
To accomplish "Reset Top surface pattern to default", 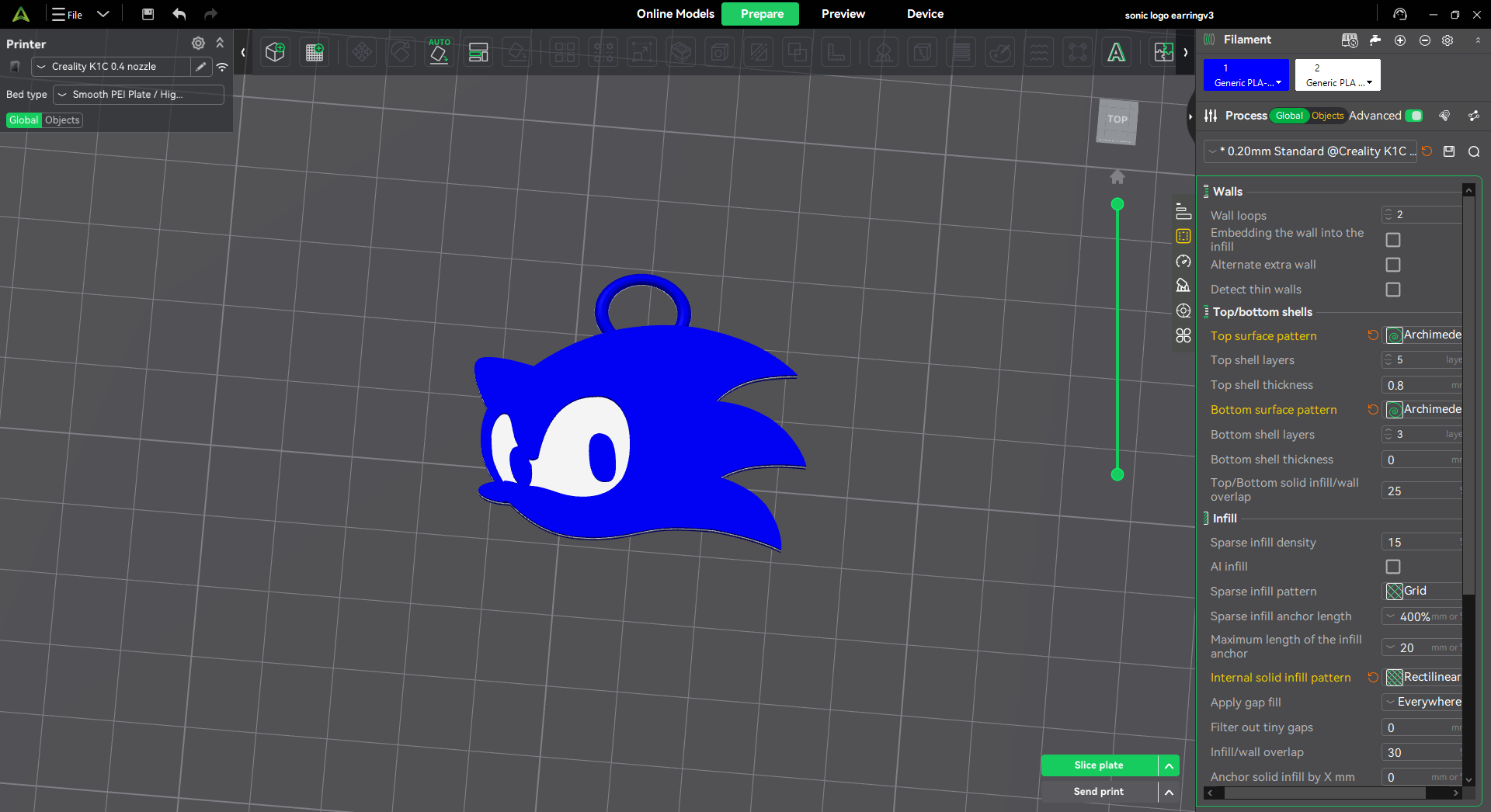I will 1373,335.
